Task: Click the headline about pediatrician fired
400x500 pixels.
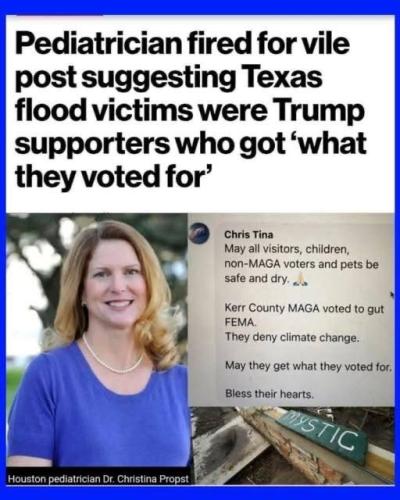Action: [191, 110]
